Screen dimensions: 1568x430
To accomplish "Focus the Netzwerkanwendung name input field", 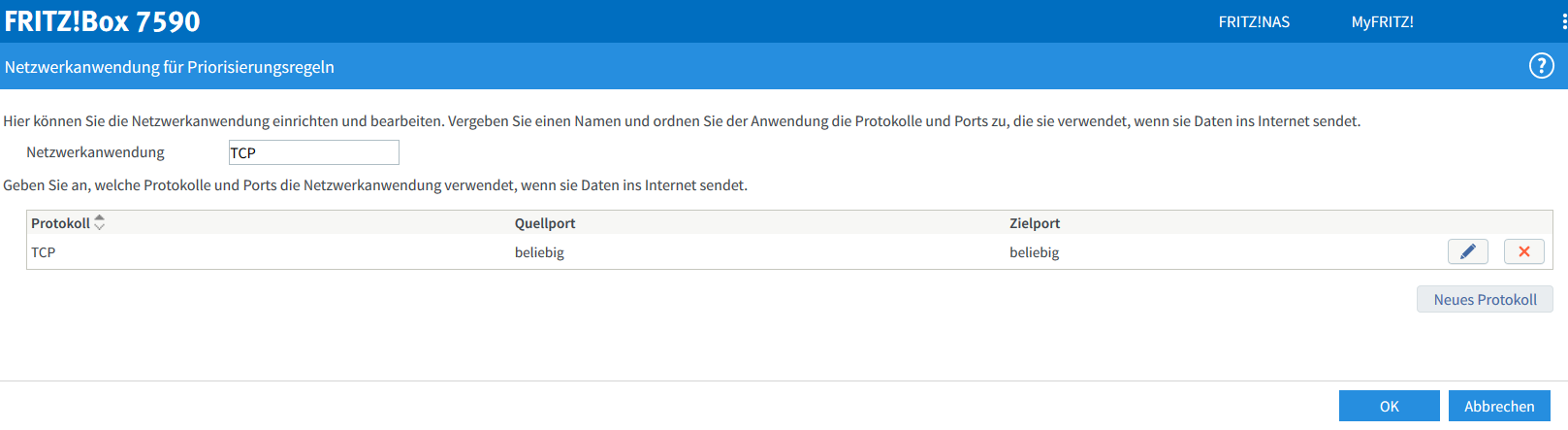I will click(313, 152).
